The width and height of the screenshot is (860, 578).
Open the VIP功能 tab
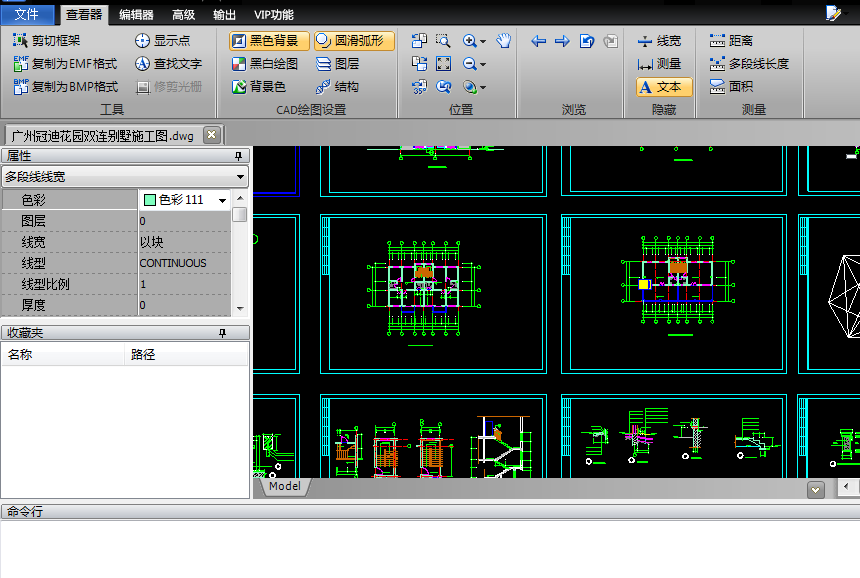pos(274,15)
